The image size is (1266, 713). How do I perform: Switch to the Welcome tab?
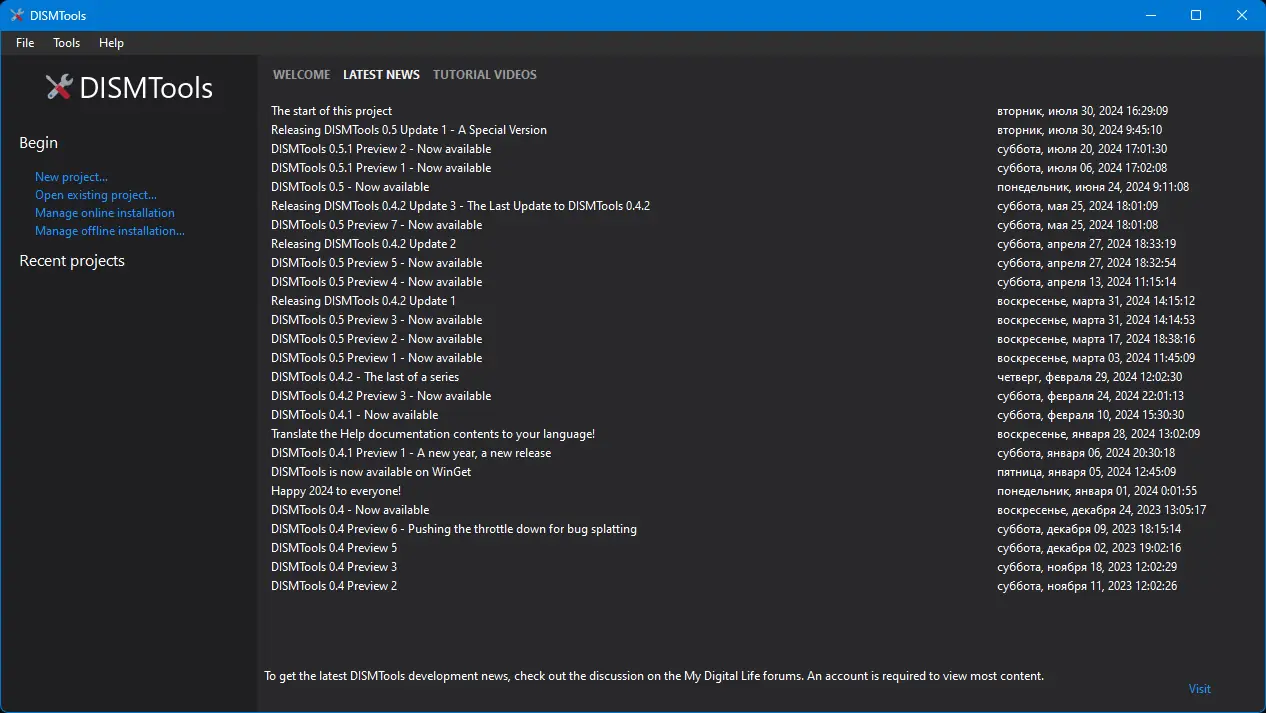click(301, 75)
